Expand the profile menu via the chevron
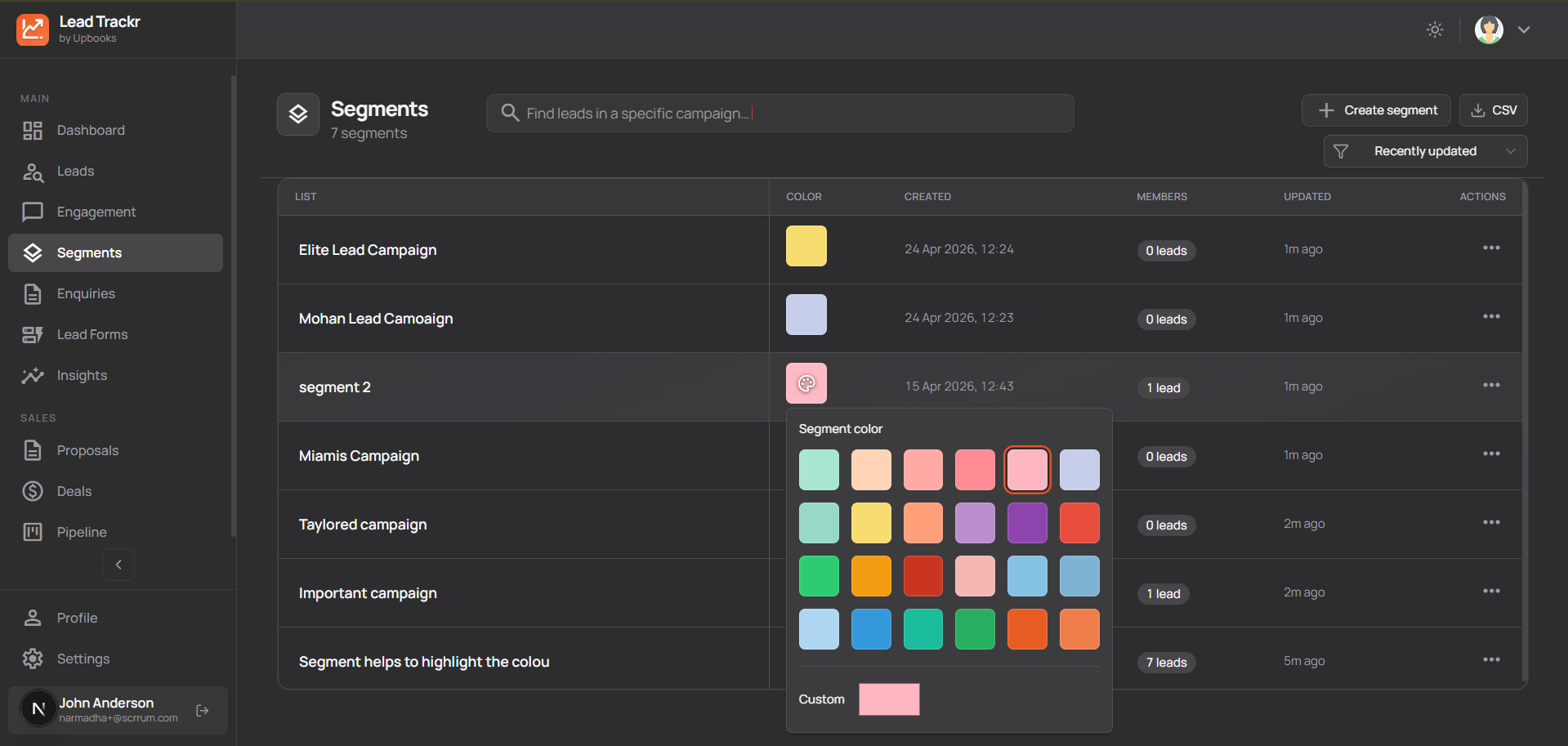The width and height of the screenshot is (1568, 746). 1523,29
